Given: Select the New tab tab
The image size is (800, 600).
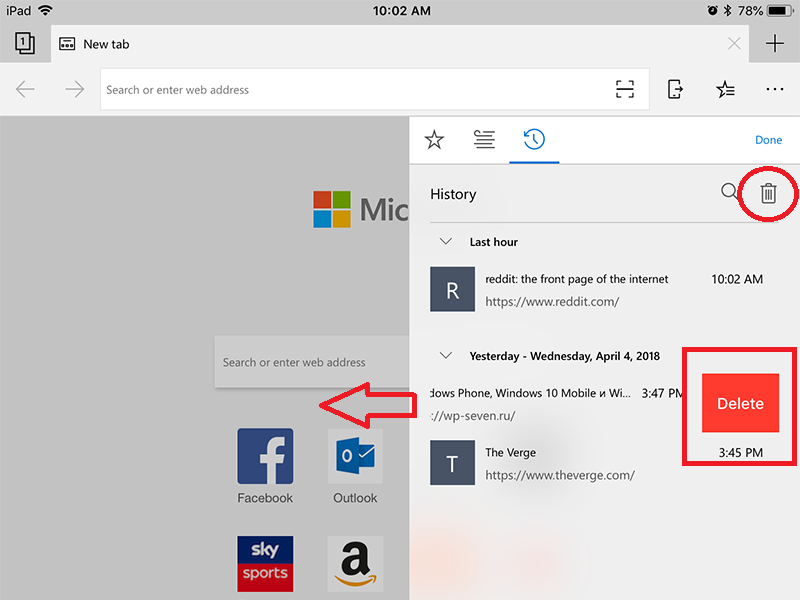Looking at the screenshot, I should tap(400, 44).
